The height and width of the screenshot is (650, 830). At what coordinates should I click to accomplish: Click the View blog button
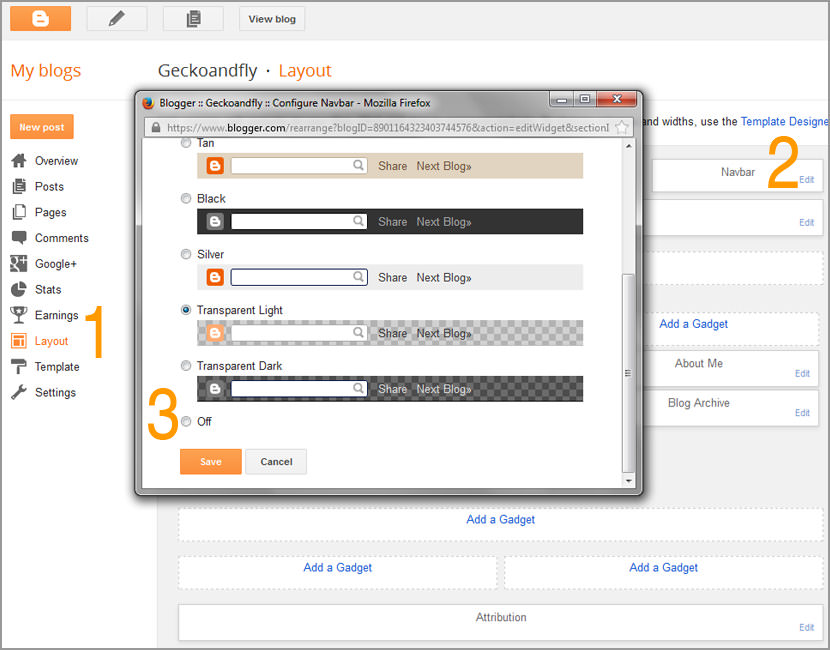tap(272, 19)
